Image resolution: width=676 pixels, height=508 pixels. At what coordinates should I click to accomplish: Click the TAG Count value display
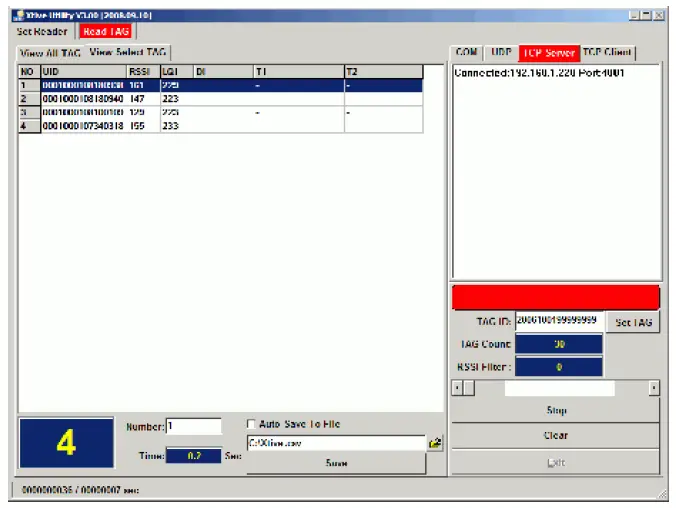[x=559, y=344]
